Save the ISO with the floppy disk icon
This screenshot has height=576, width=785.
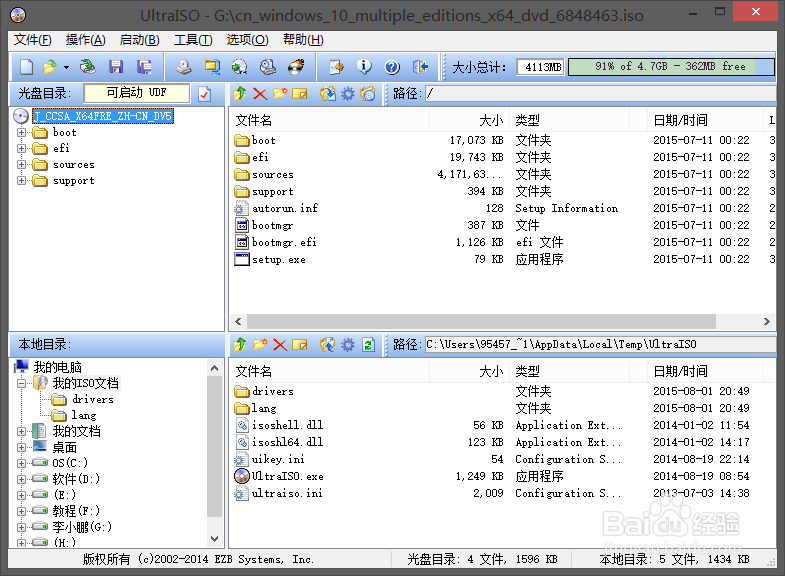tap(116, 67)
